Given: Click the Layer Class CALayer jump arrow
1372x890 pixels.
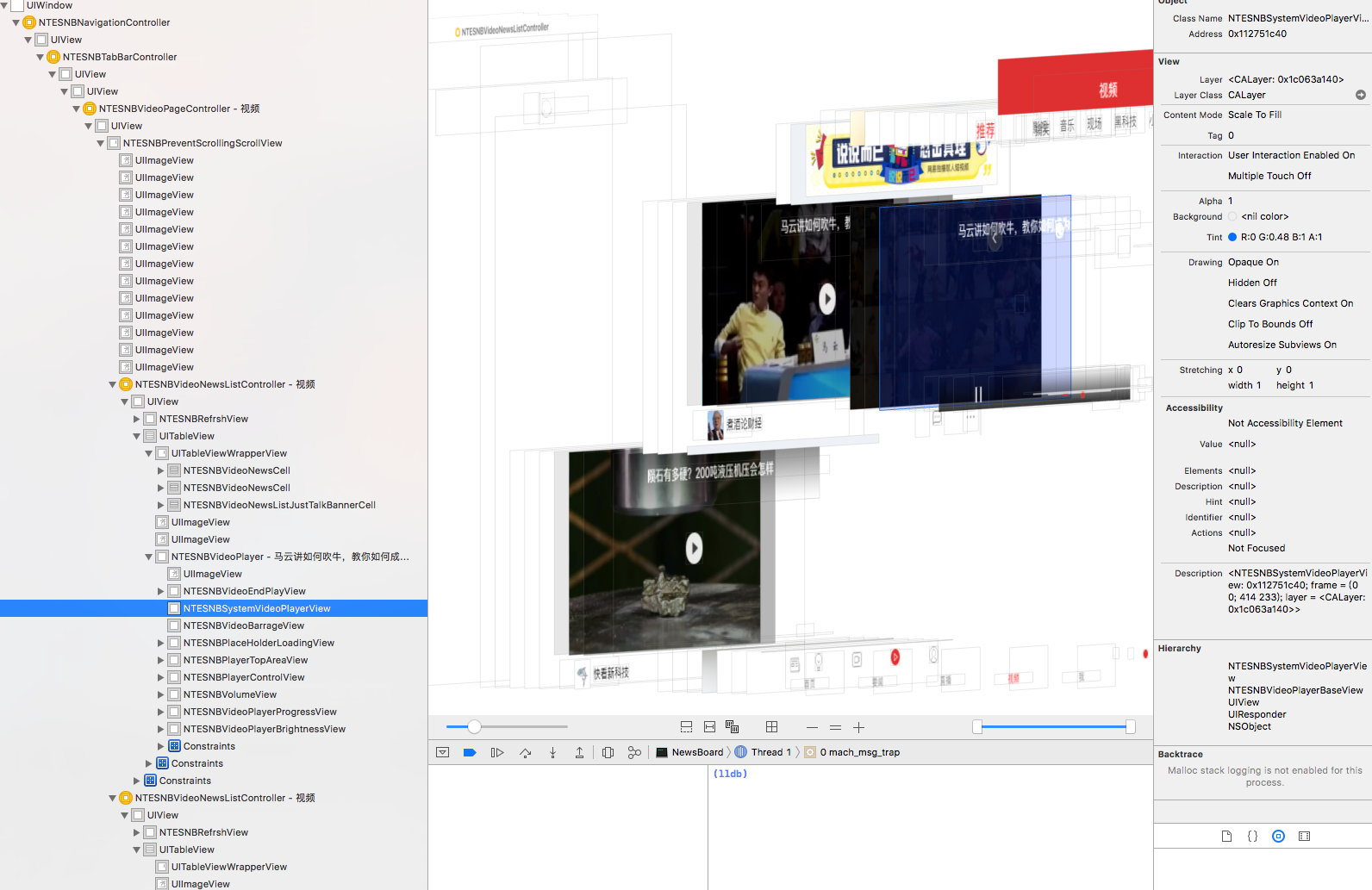Looking at the screenshot, I should tap(1361, 95).
